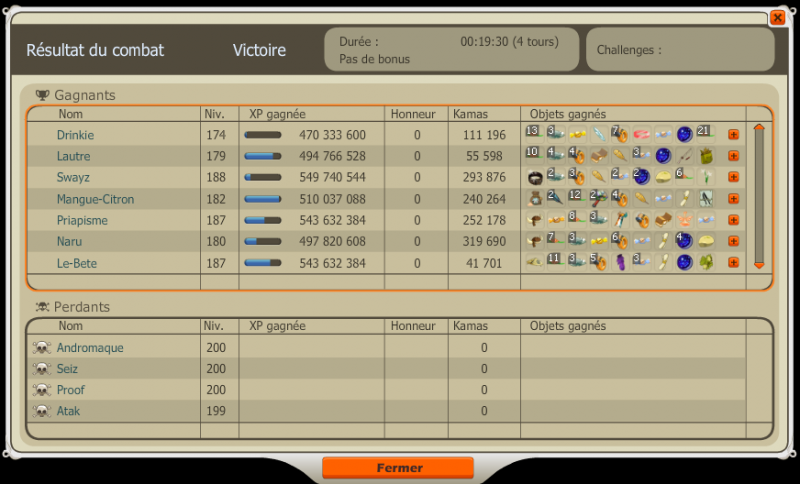Open Drinkie's player name link
Screen dimensions: 800x484
tap(76, 135)
